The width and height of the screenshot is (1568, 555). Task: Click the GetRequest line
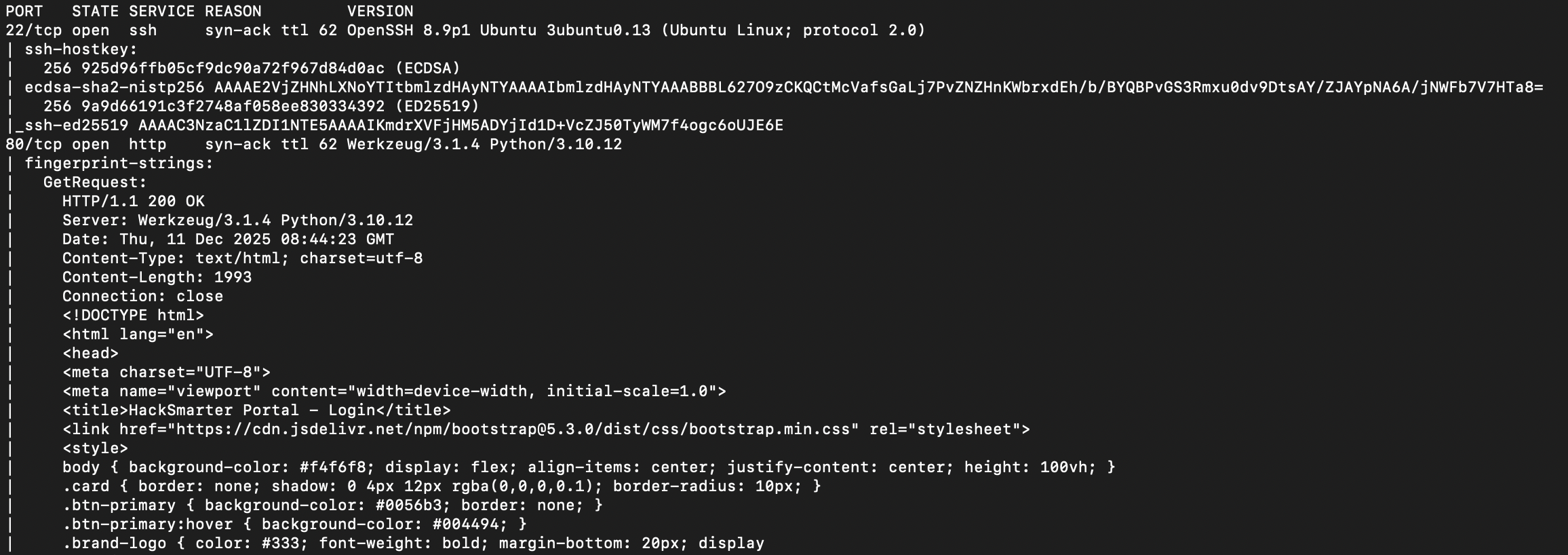95,183
